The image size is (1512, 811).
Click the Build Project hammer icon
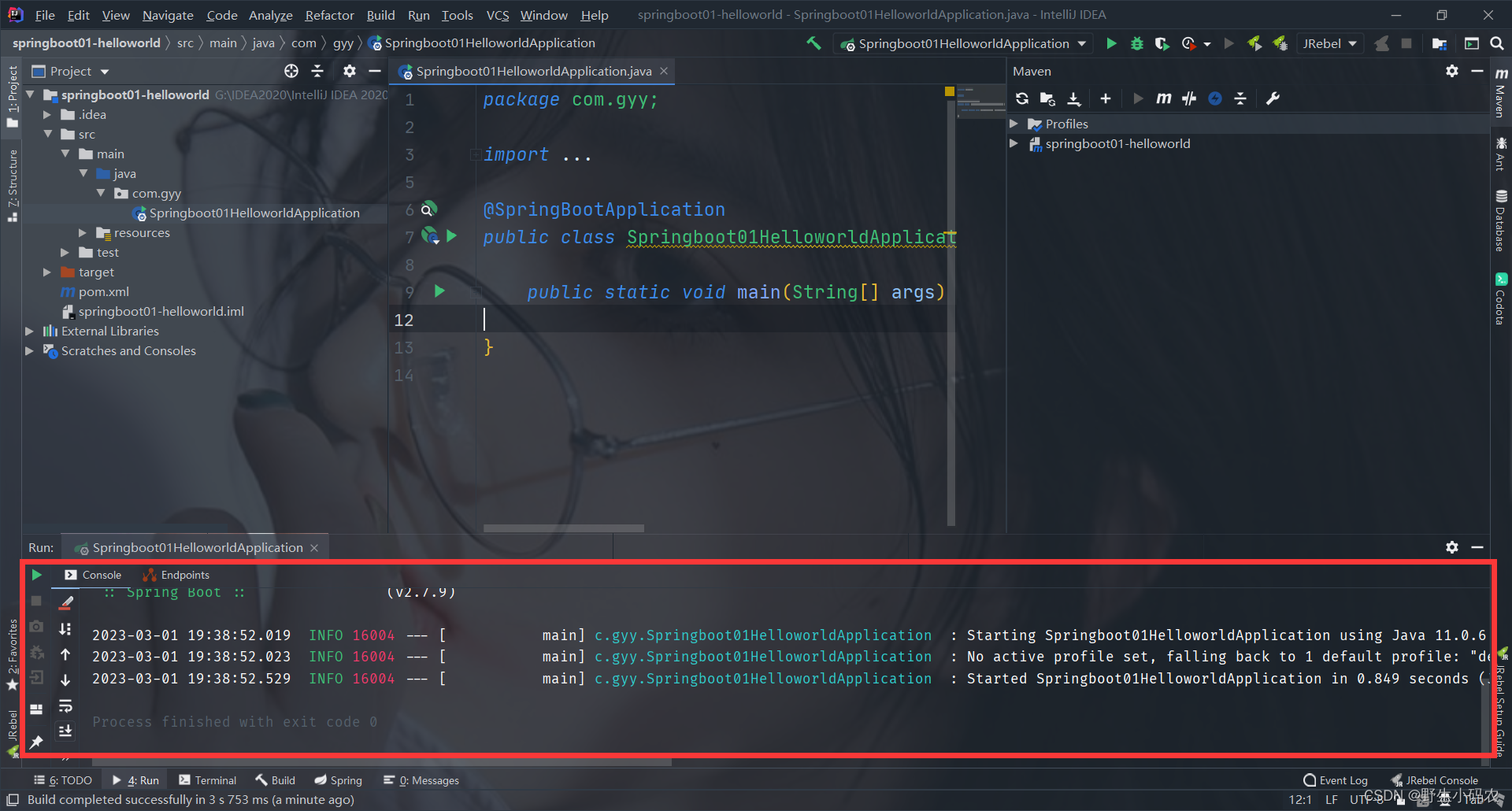(813, 43)
